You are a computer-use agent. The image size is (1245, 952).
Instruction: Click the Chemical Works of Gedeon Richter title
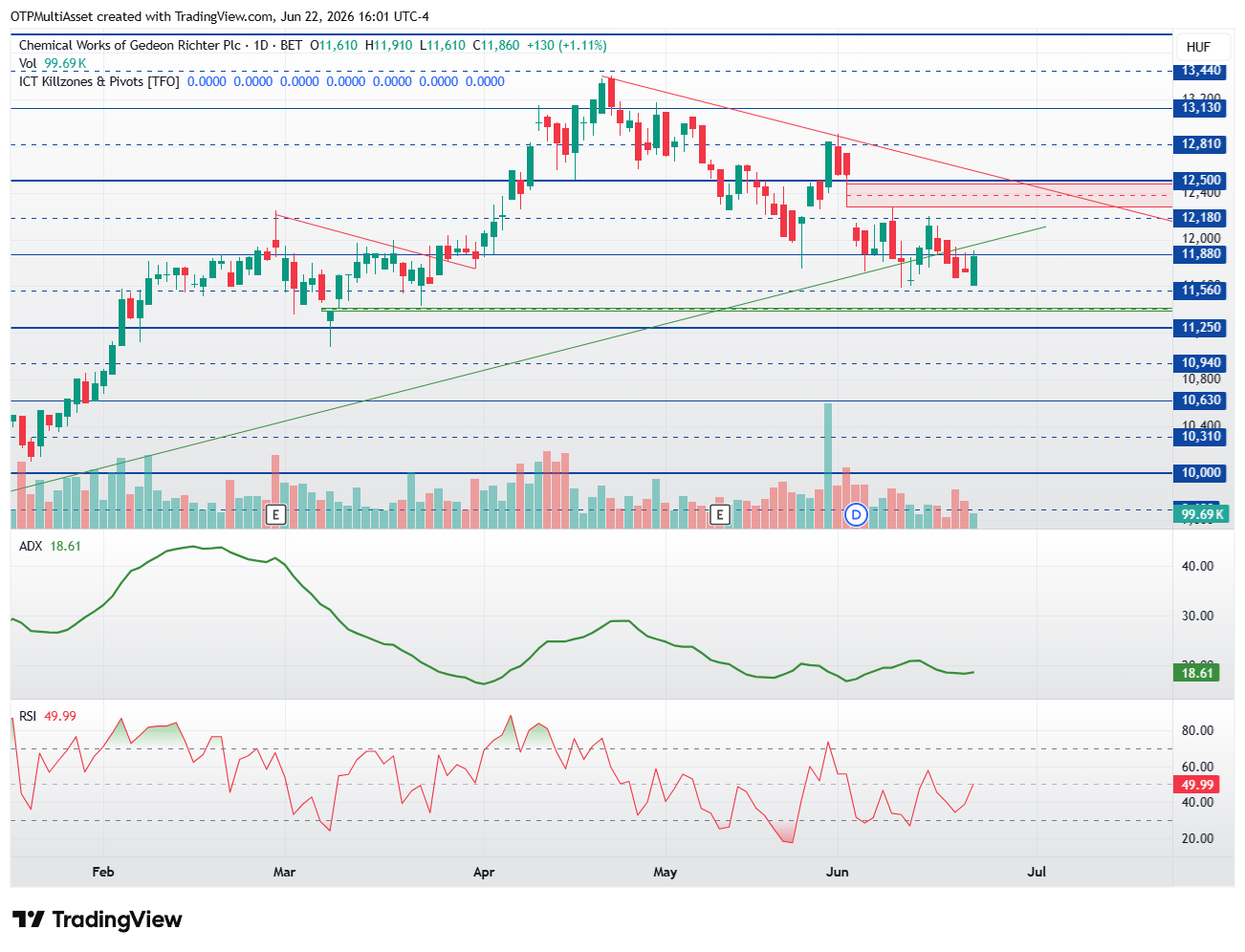(x=130, y=45)
